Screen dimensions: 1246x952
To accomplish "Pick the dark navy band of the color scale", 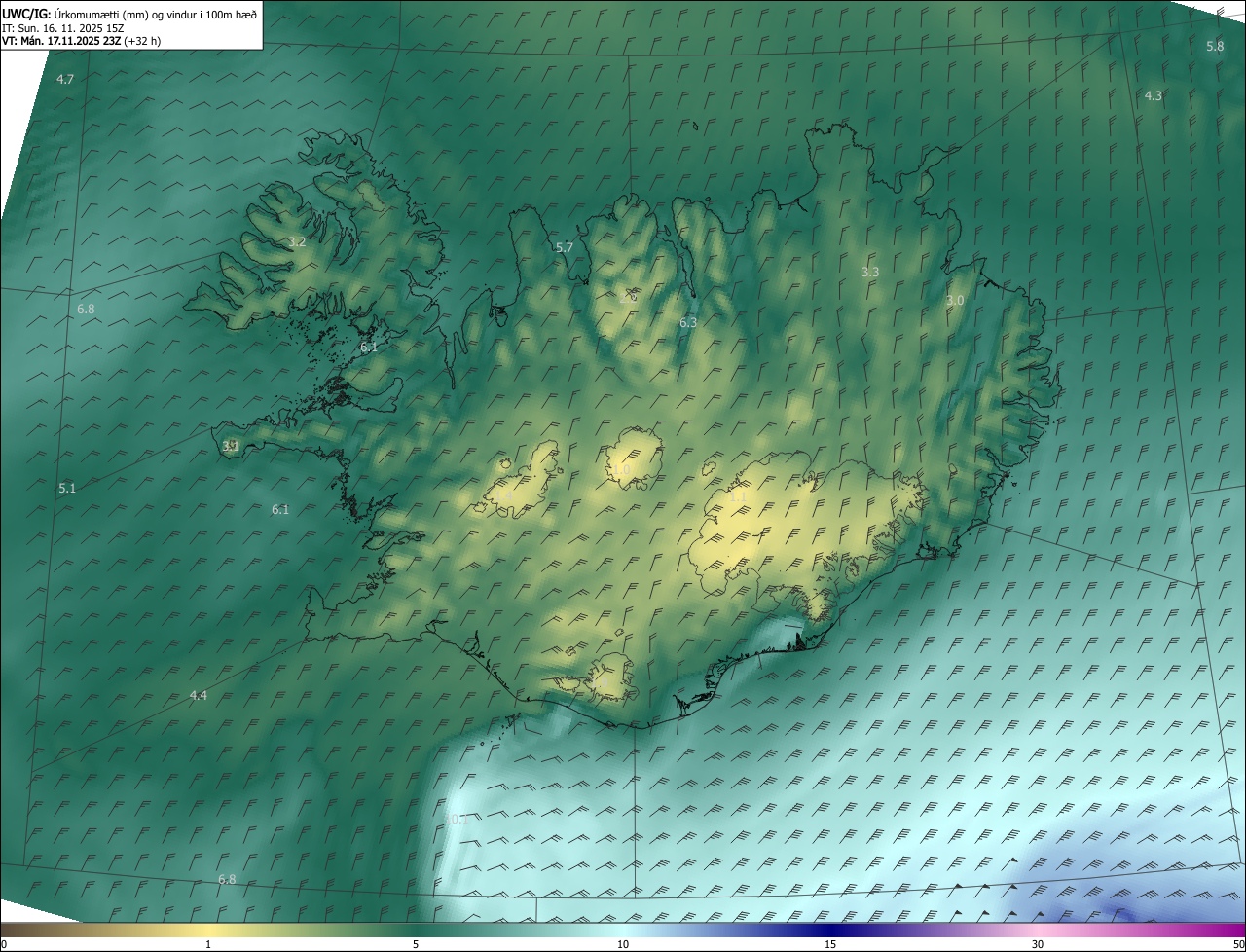I will tap(830, 930).
